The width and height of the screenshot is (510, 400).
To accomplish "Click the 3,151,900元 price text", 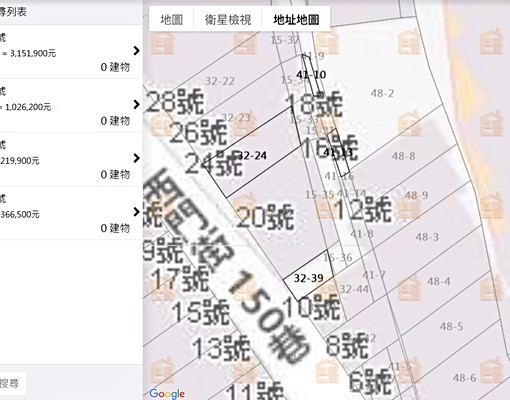I will [33, 53].
